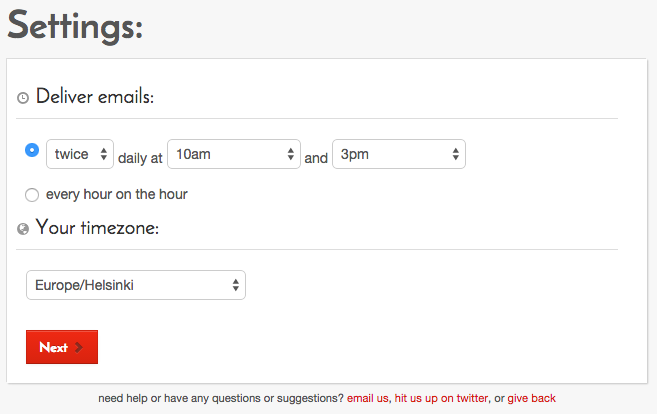Image resolution: width=657 pixels, height=414 pixels.
Task: Click the clock icon beside Deliver emails
Action: tap(23, 98)
